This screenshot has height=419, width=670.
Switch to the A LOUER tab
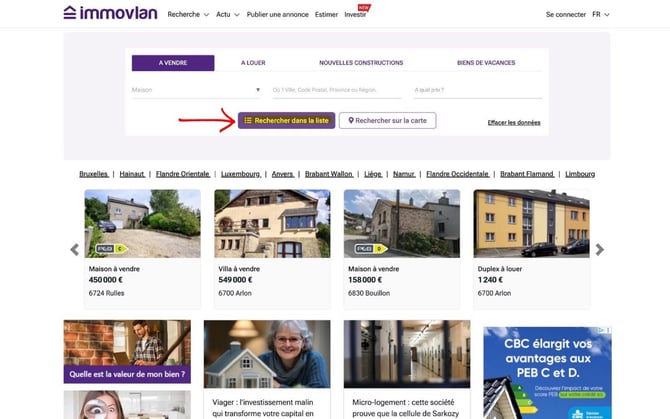(x=253, y=63)
